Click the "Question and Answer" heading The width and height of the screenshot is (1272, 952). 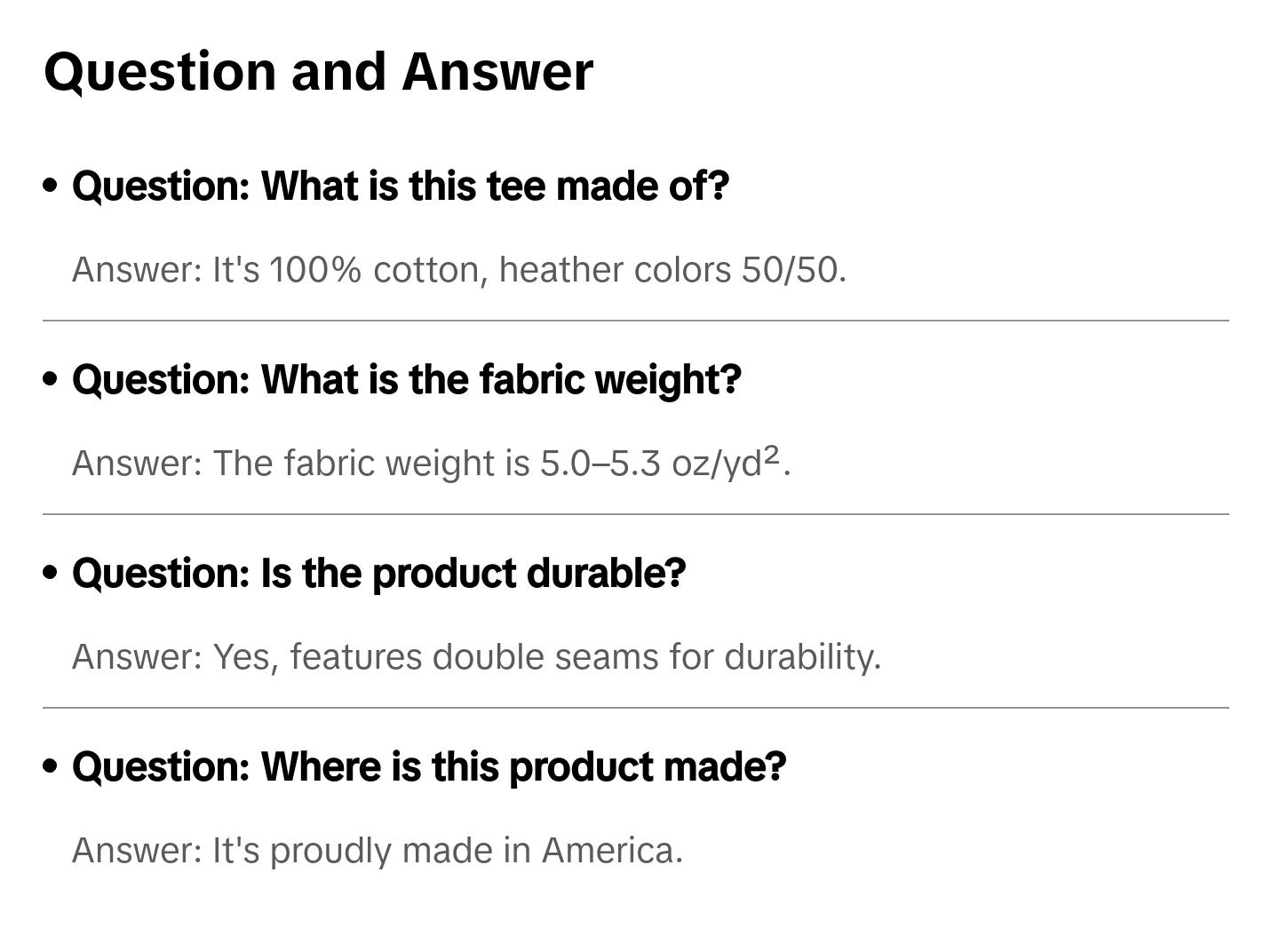pyautogui.click(x=318, y=72)
